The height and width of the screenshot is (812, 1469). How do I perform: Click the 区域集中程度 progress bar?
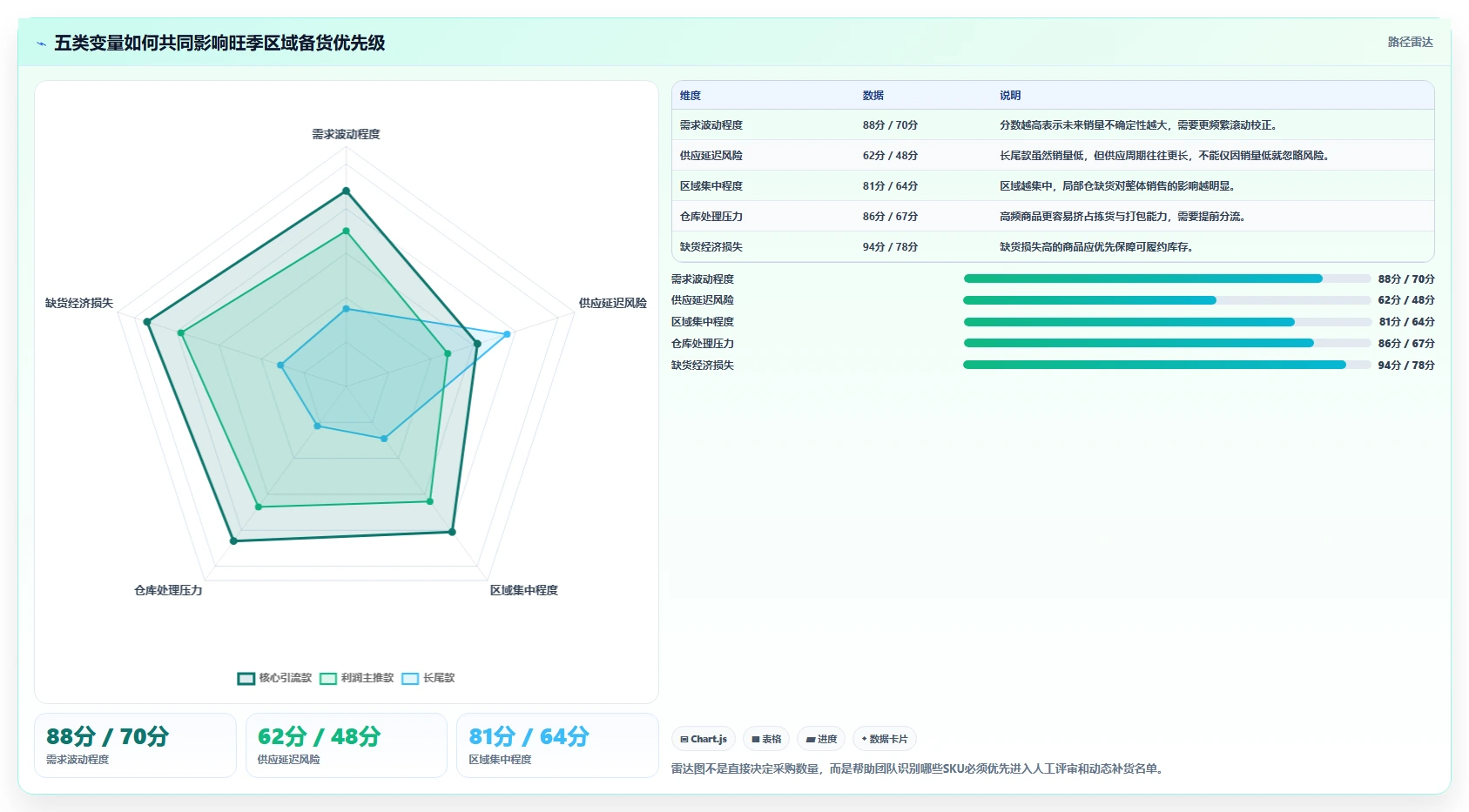click(1167, 322)
